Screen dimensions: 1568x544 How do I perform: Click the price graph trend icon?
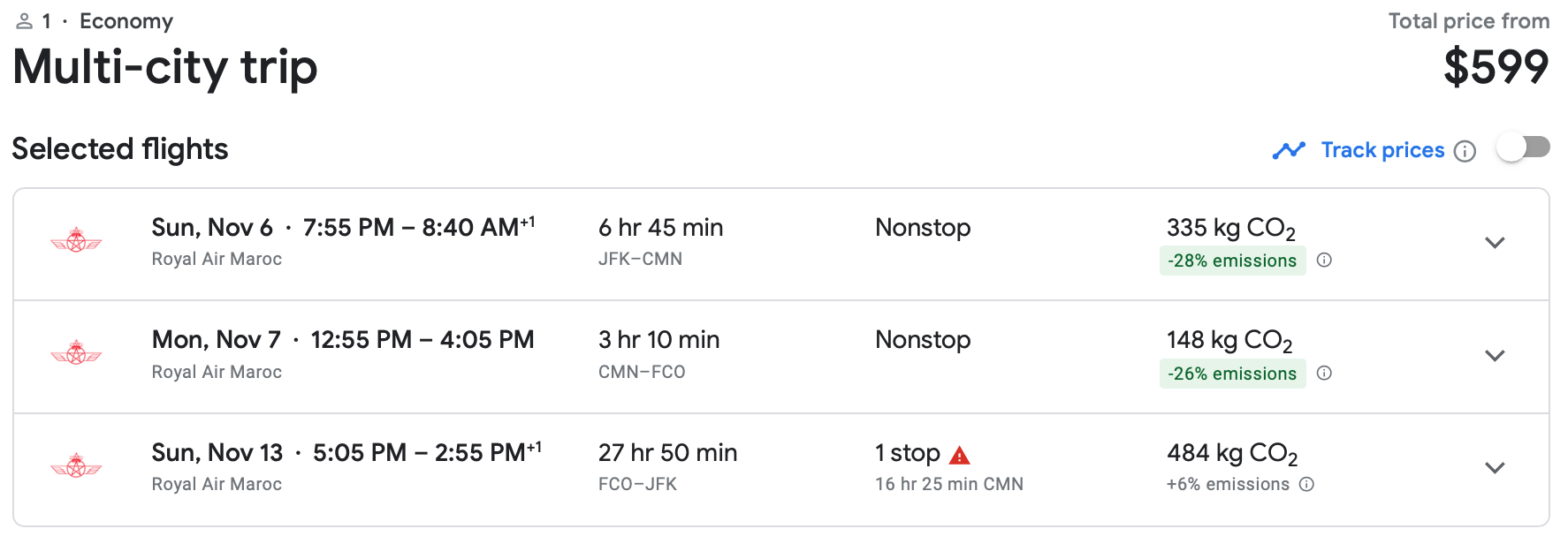[1289, 150]
